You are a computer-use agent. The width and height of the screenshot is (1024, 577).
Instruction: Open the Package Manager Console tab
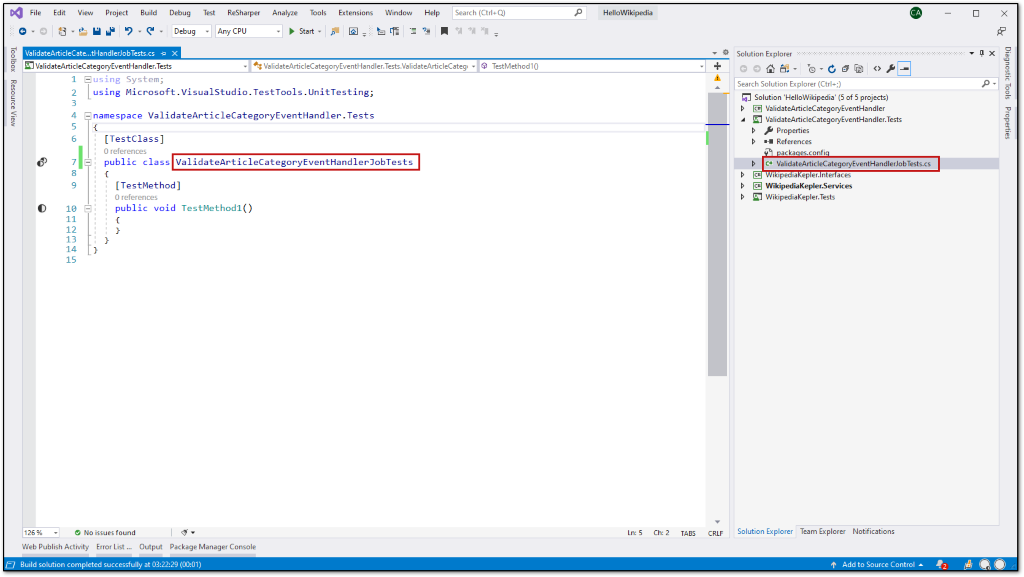click(x=213, y=547)
